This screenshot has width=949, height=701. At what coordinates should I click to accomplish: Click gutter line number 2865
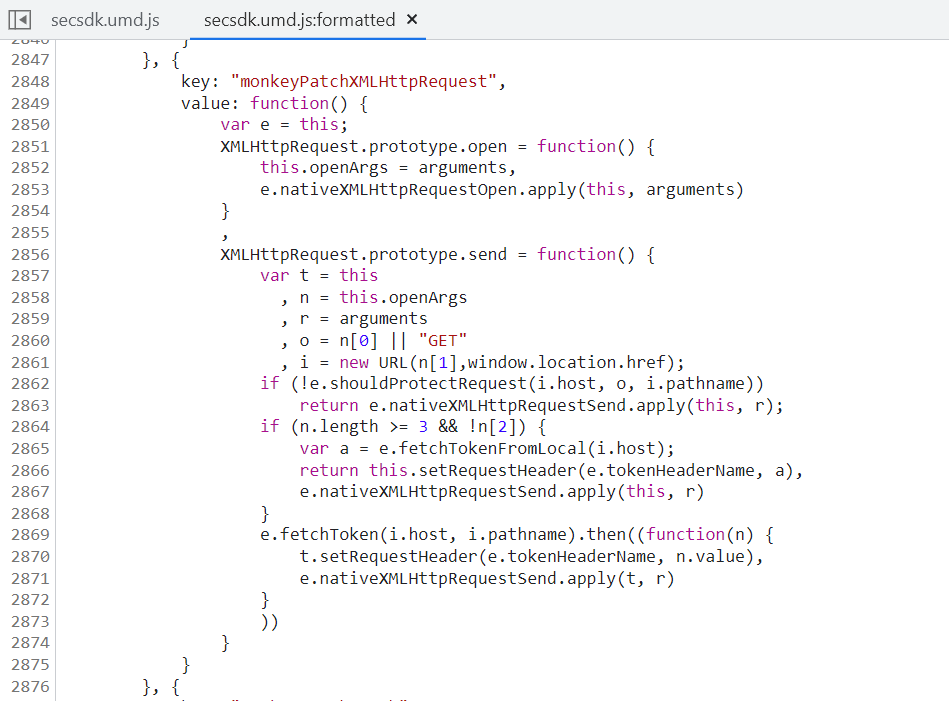[30, 448]
